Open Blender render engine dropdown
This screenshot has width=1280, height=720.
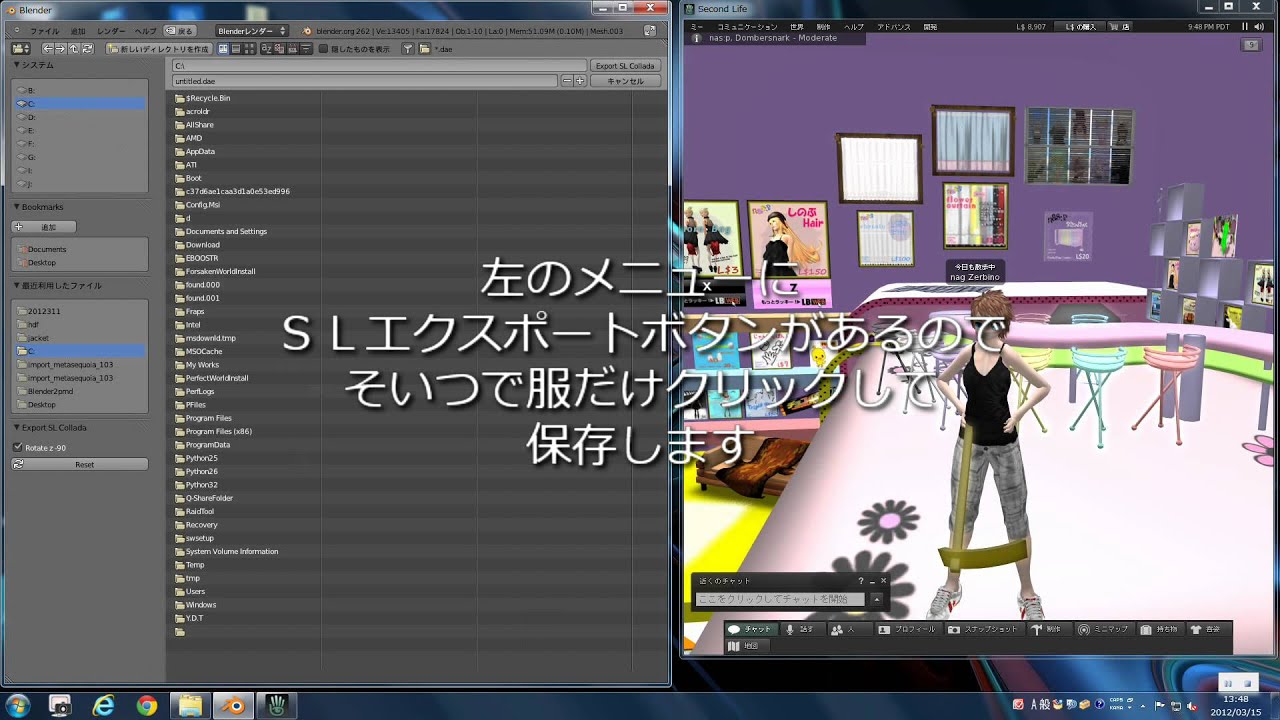pos(252,31)
